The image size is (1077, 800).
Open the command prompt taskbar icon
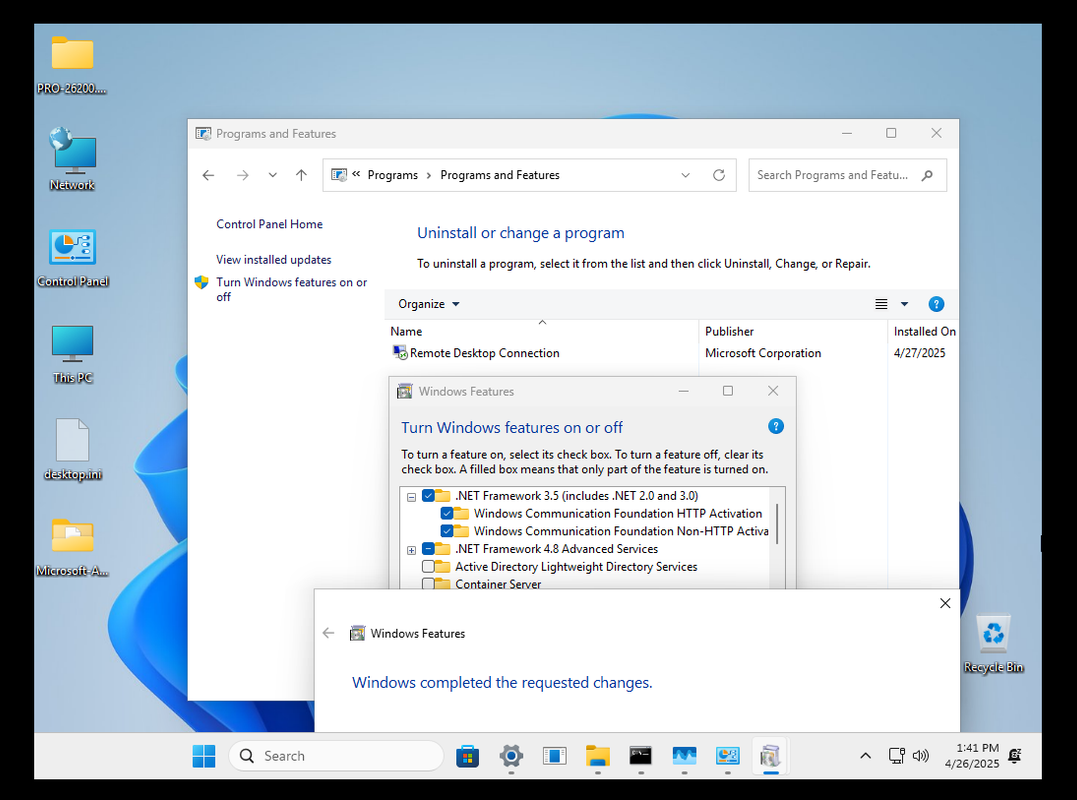(641, 756)
